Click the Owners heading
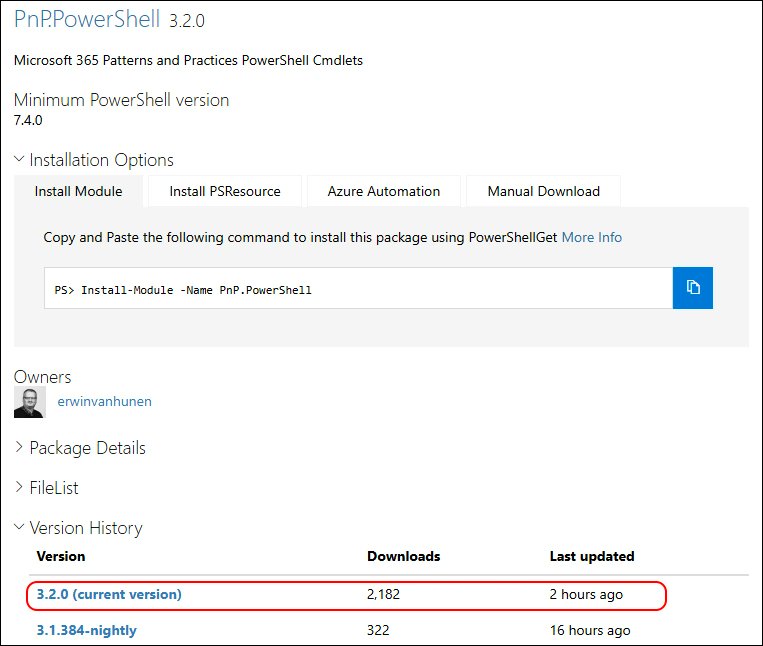Screen dimensions: 763x646 pos(42,377)
